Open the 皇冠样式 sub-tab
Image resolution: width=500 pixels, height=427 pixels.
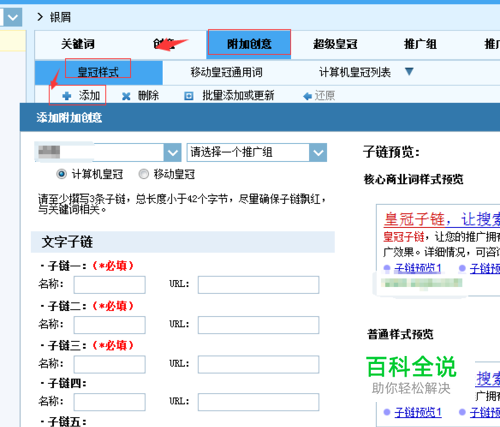98,72
